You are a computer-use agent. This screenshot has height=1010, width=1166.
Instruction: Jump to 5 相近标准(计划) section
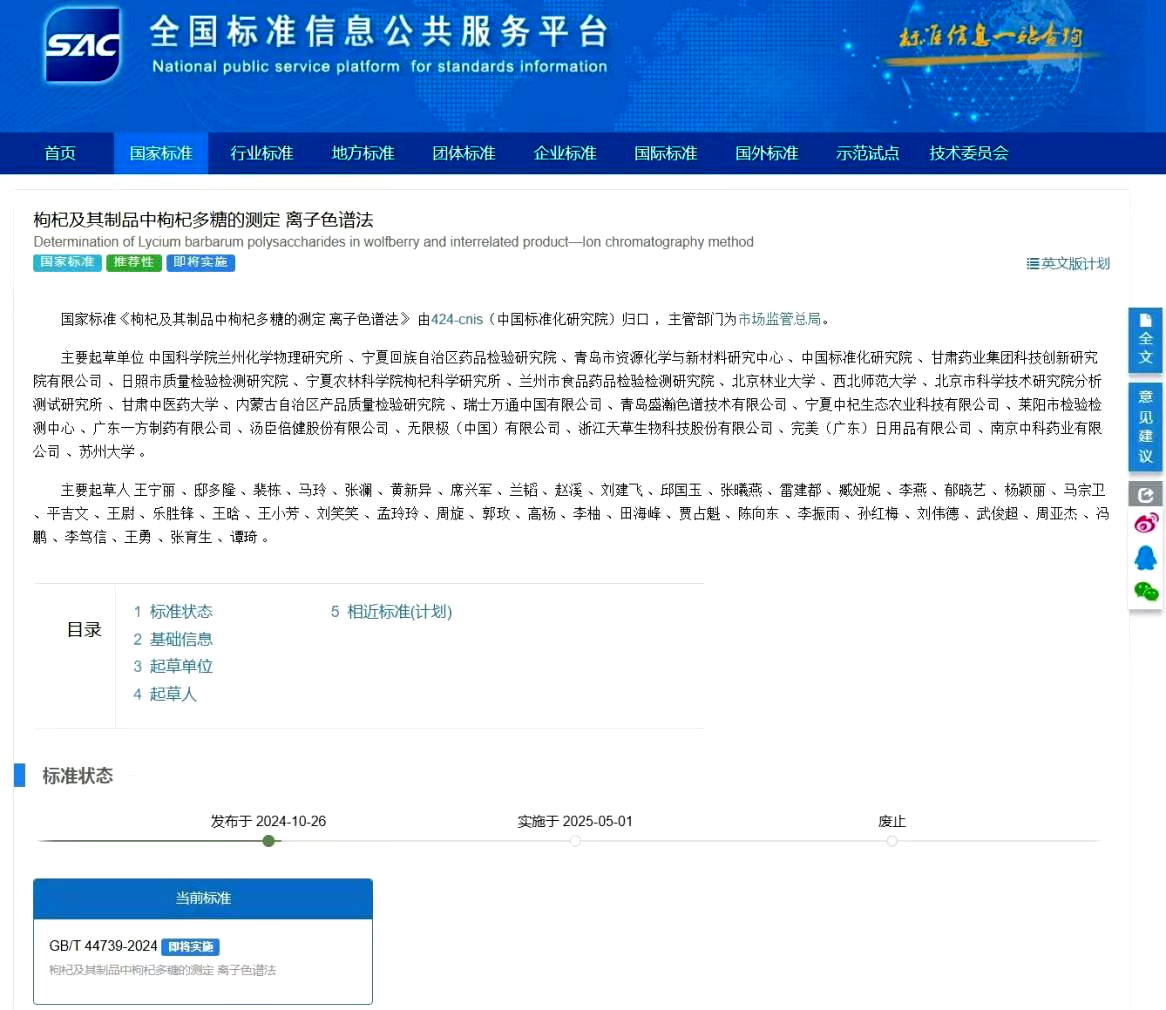(392, 612)
